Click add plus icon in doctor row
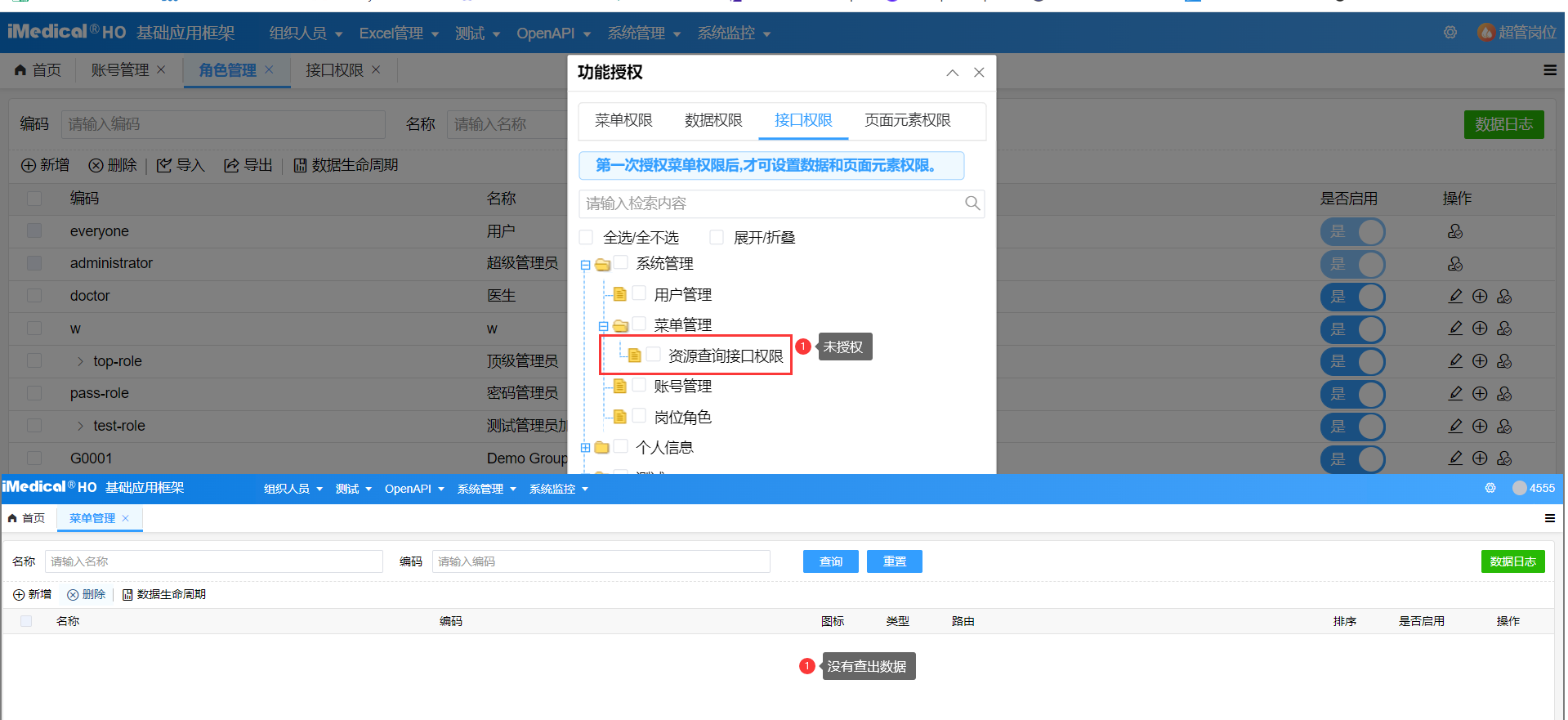 tap(1480, 296)
